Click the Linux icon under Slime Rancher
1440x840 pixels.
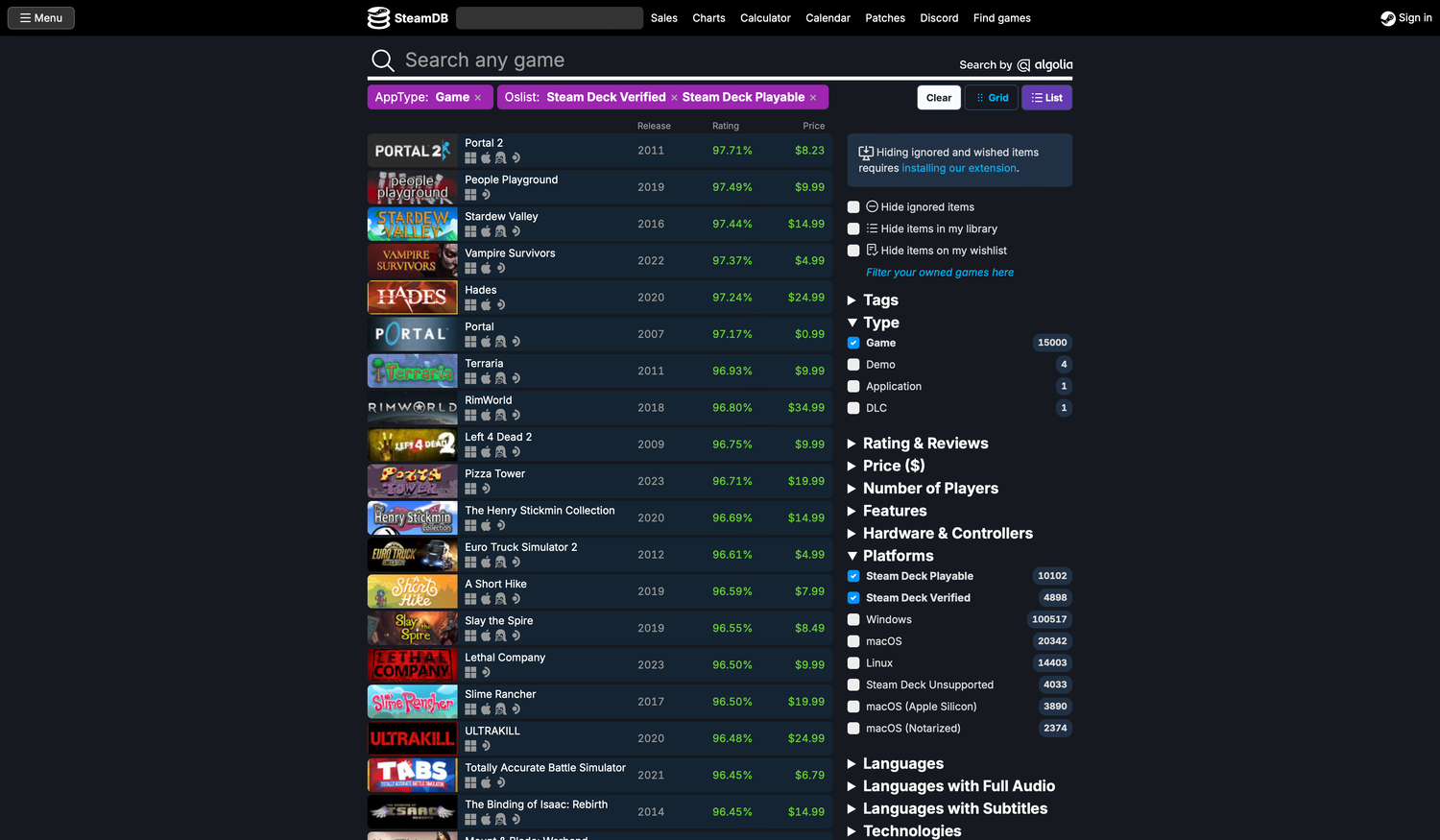[x=500, y=709]
